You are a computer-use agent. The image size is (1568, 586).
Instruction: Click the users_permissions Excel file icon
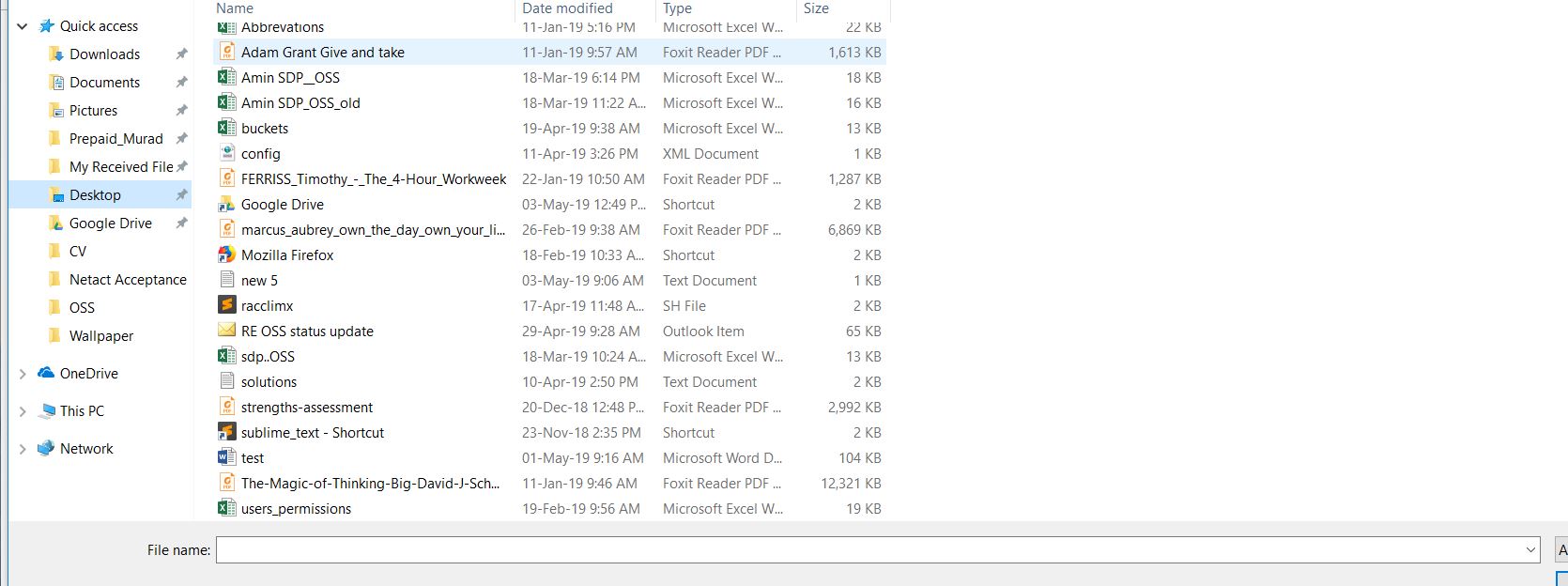point(226,508)
